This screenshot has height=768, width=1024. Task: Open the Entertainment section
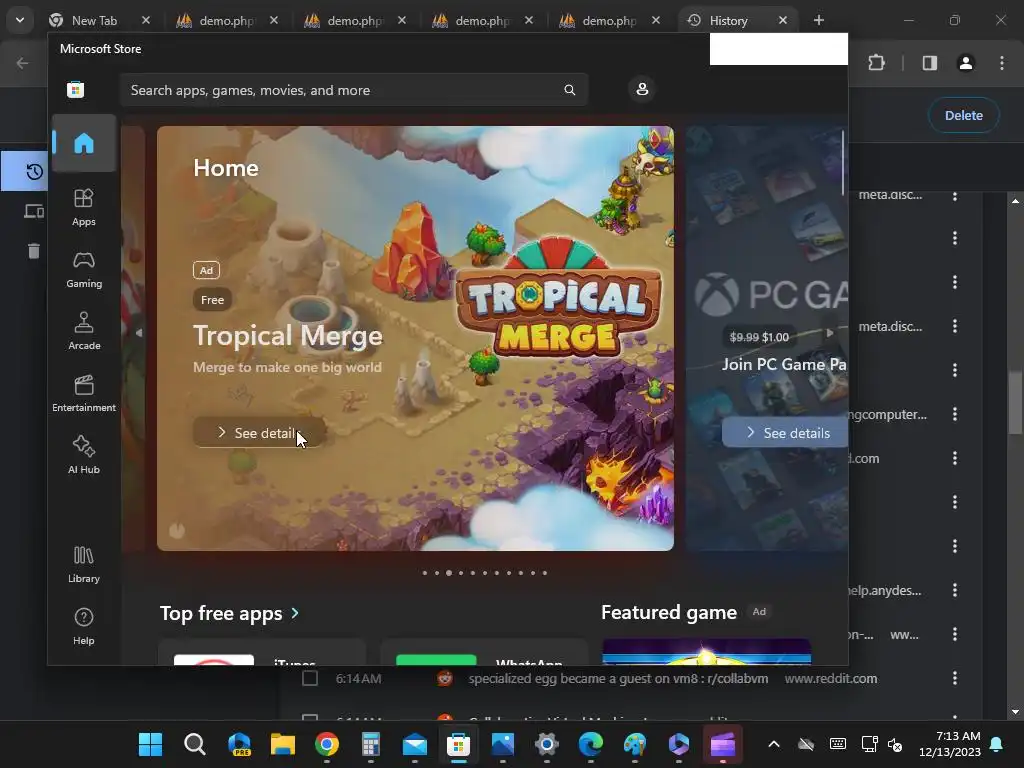coord(84,393)
